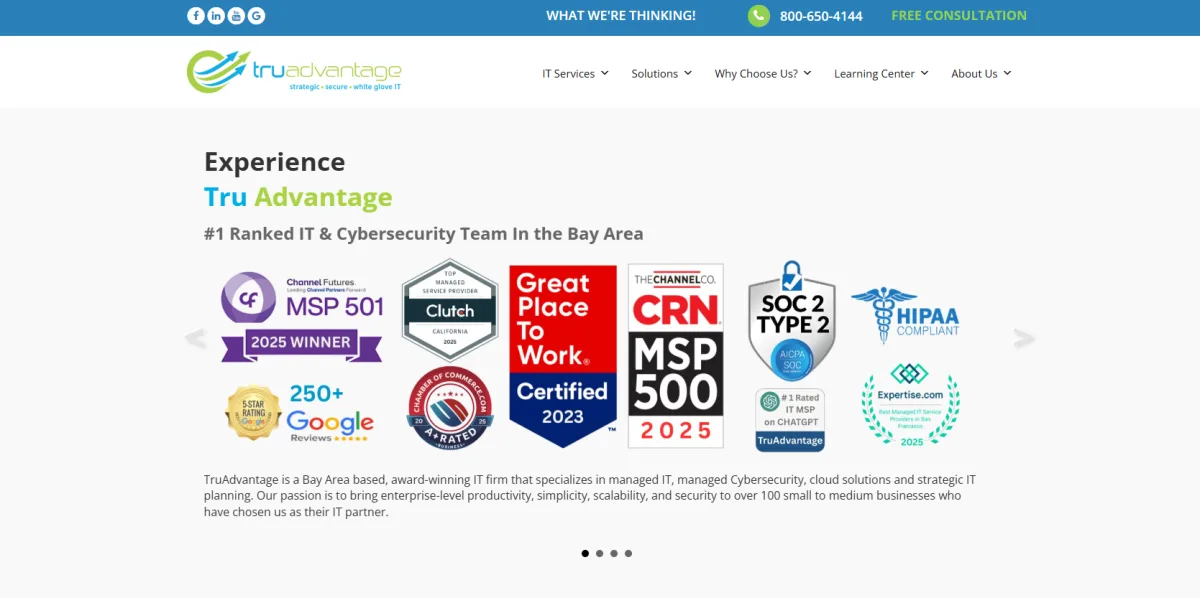Expand the About Us menu
Viewport: 1200px width, 598px height.
[981, 73]
